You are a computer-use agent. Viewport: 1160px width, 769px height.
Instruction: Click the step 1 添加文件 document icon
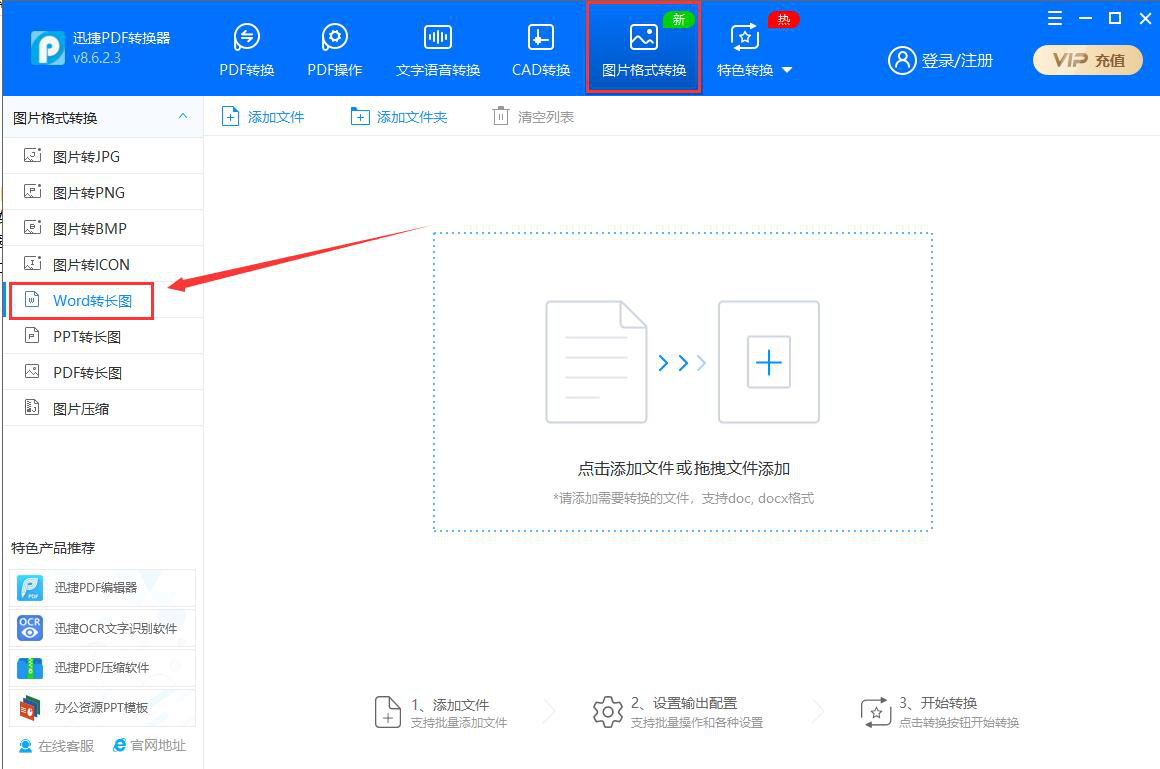coord(388,712)
